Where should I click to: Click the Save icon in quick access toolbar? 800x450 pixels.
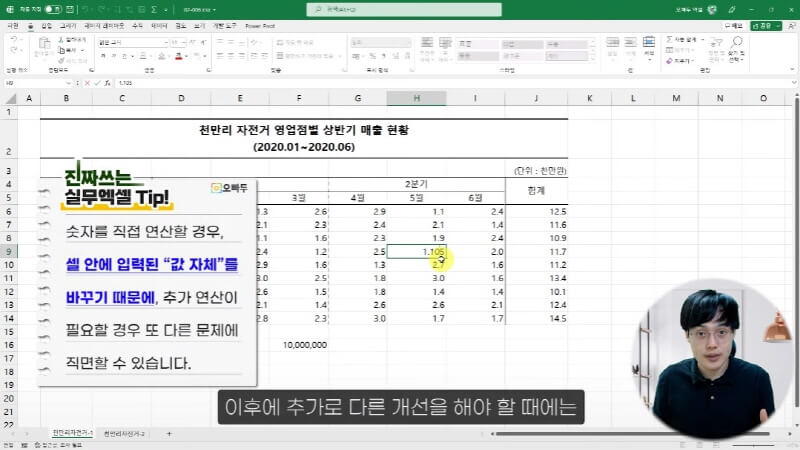tap(70, 9)
